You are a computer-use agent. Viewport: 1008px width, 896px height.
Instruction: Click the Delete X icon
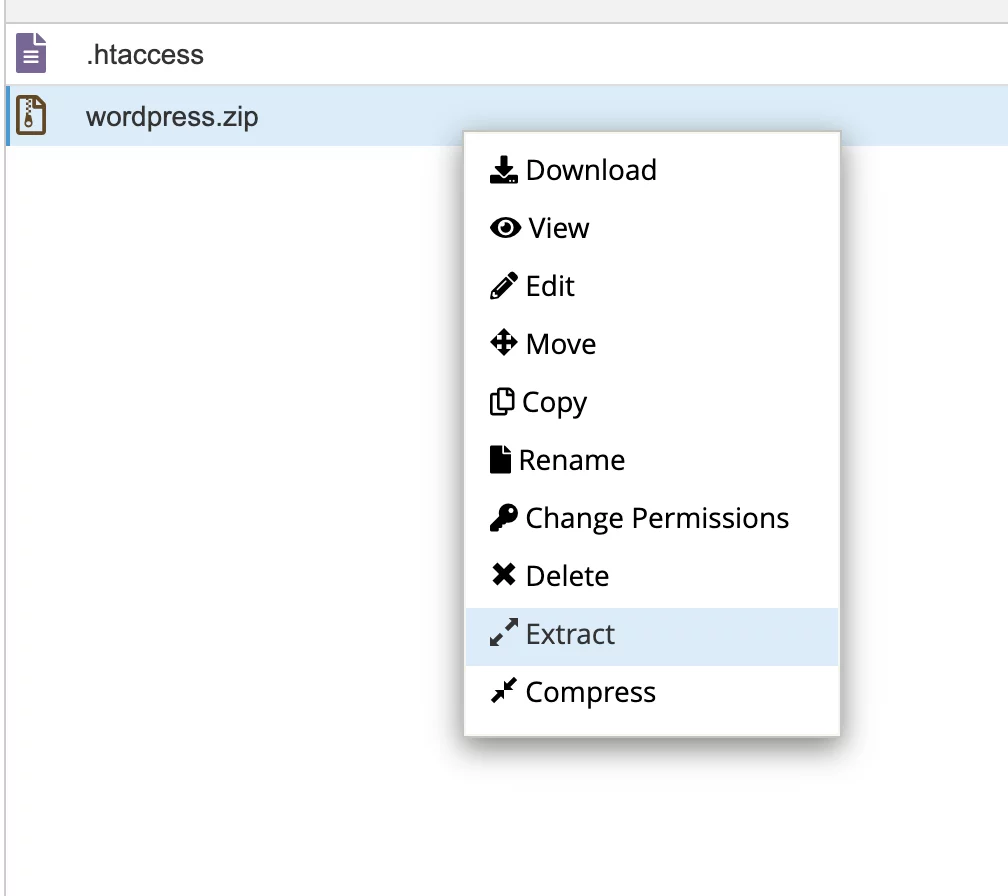click(x=503, y=575)
